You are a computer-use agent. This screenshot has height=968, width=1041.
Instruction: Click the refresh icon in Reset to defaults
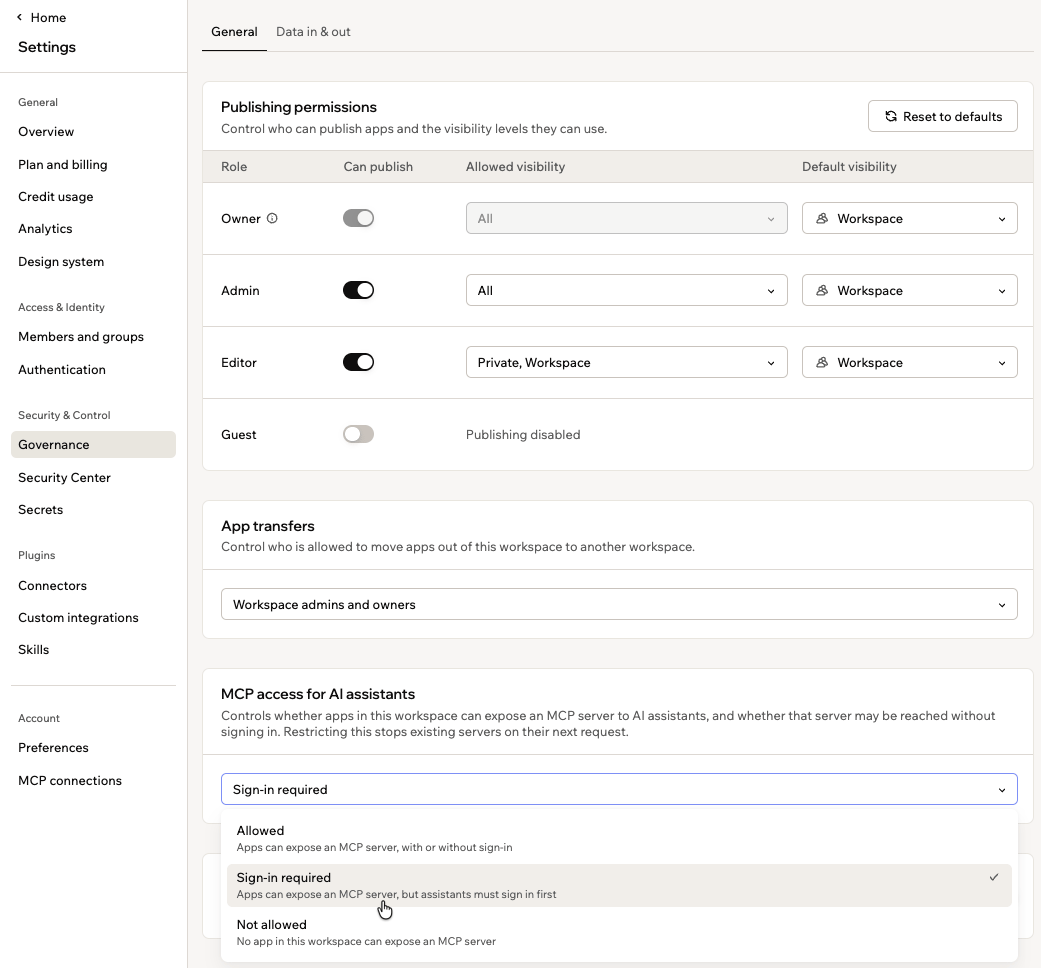(x=891, y=116)
